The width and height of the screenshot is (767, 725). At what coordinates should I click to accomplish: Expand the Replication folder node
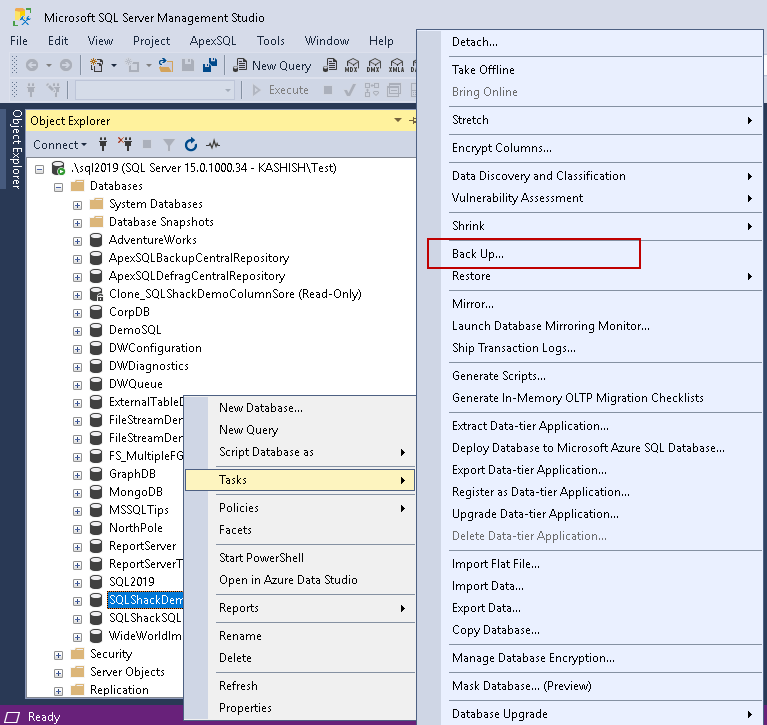pyautogui.click(x=58, y=691)
